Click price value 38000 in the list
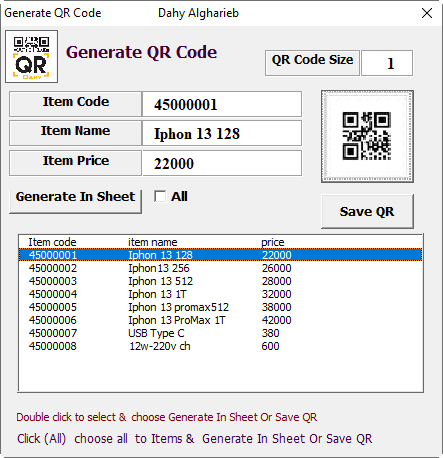This screenshot has width=443, height=458. [x=276, y=307]
